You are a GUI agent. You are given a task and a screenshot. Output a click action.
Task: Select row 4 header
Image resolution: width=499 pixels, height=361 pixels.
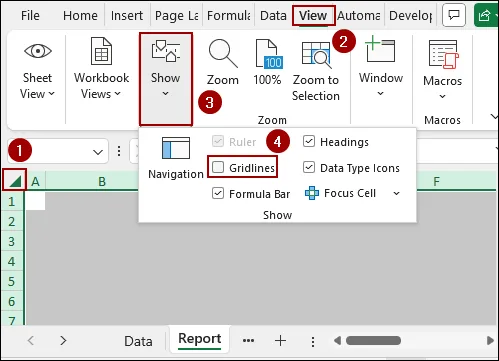(12, 261)
